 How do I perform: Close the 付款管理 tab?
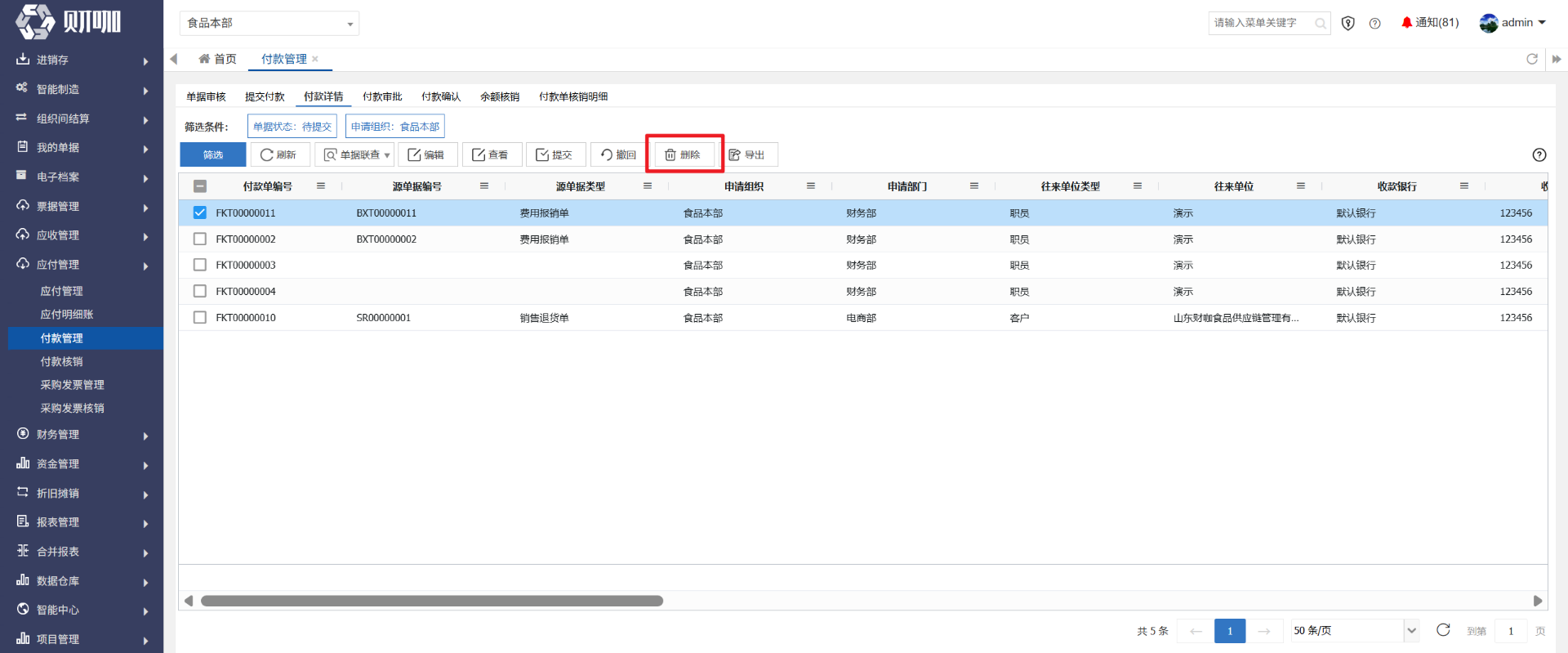(315, 59)
